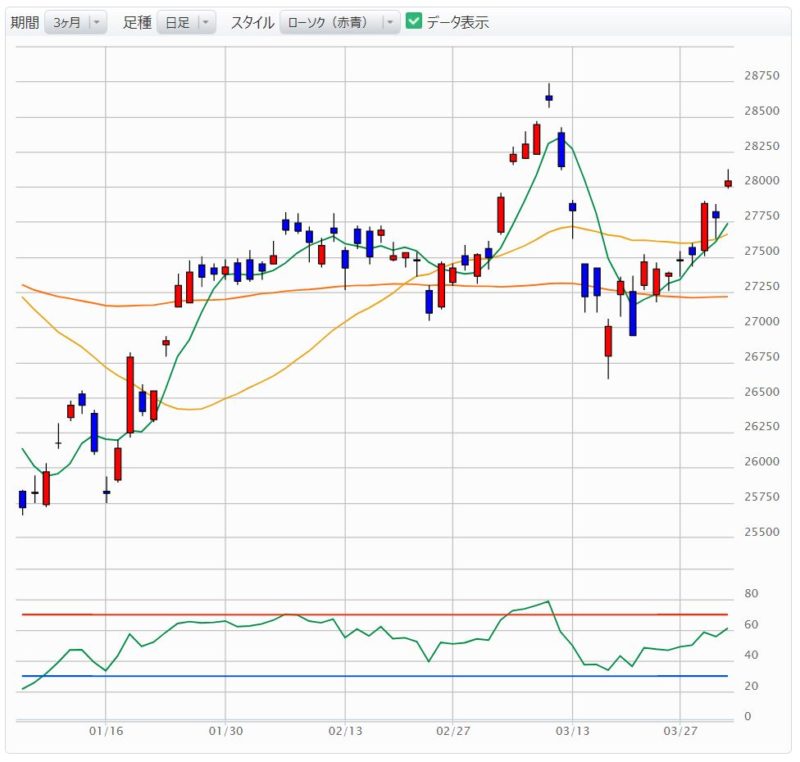Click the 期間 label text
The height and width of the screenshot is (762, 800).
click(x=25, y=22)
